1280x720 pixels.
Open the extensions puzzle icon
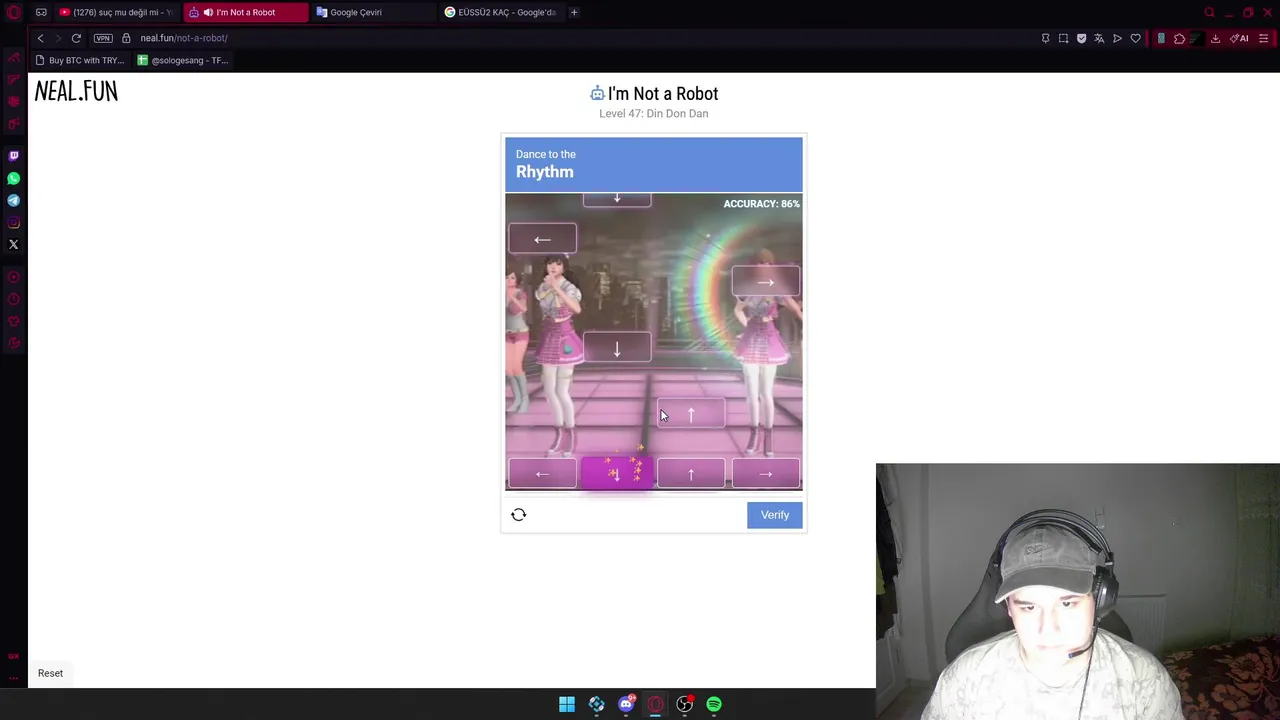[1179, 38]
